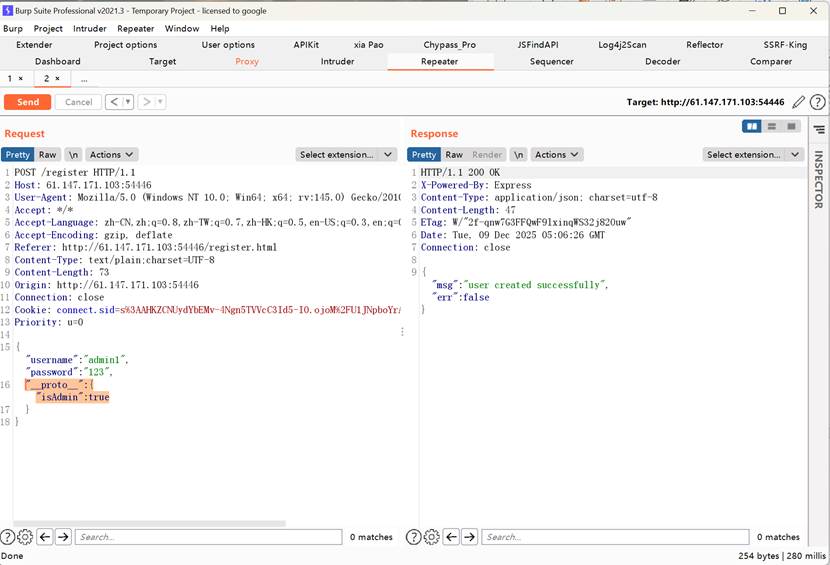Toggle response \n non-printable characters button
The height and width of the screenshot is (565, 830).
point(518,155)
